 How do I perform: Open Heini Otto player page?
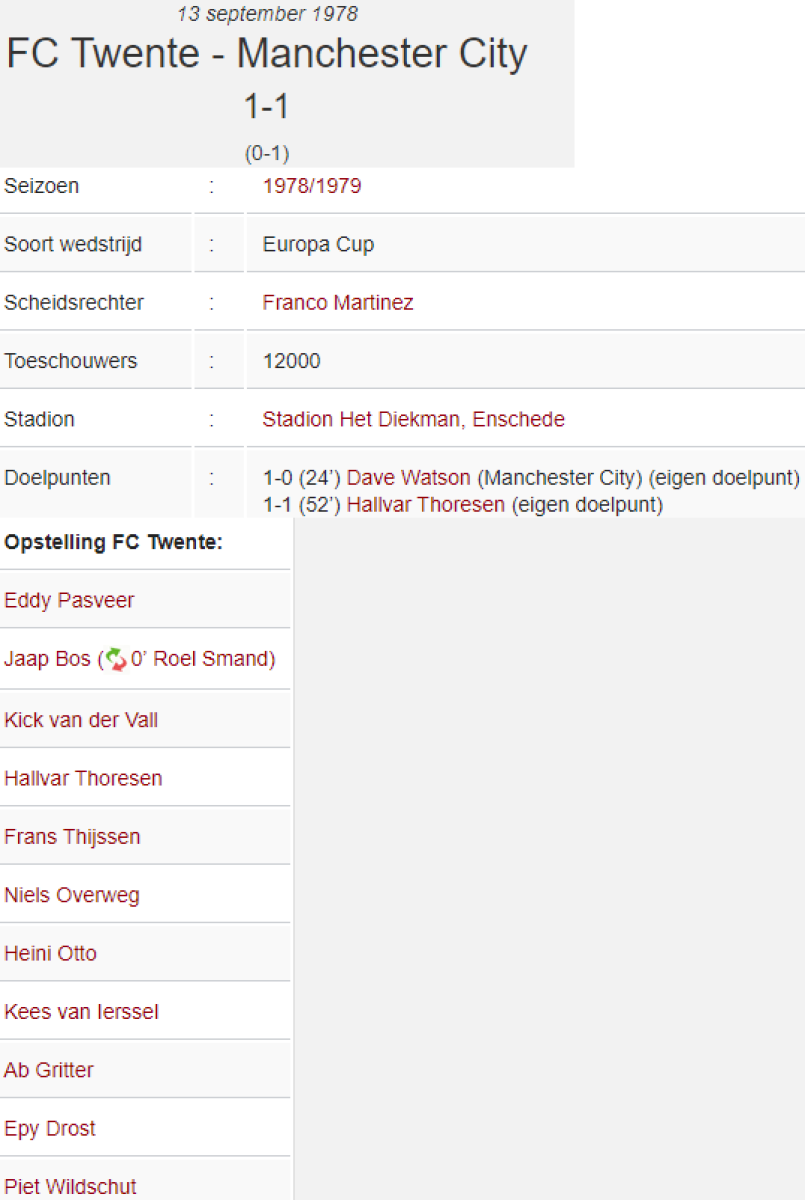click(x=51, y=953)
